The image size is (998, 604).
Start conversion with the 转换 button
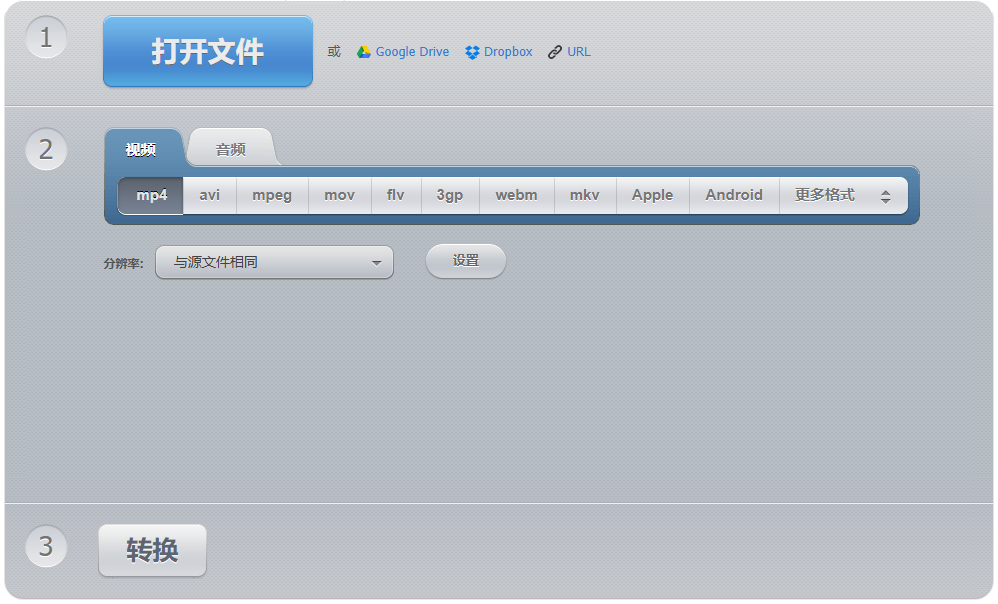point(152,549)
